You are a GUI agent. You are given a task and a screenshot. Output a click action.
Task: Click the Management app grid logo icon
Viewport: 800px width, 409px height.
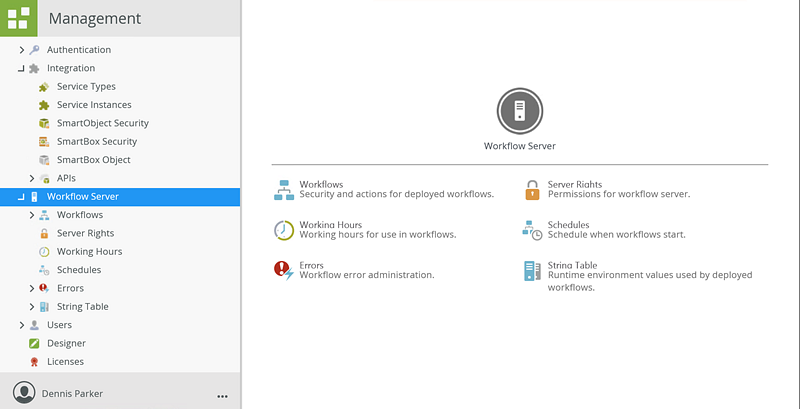click(x=18, y=18)
